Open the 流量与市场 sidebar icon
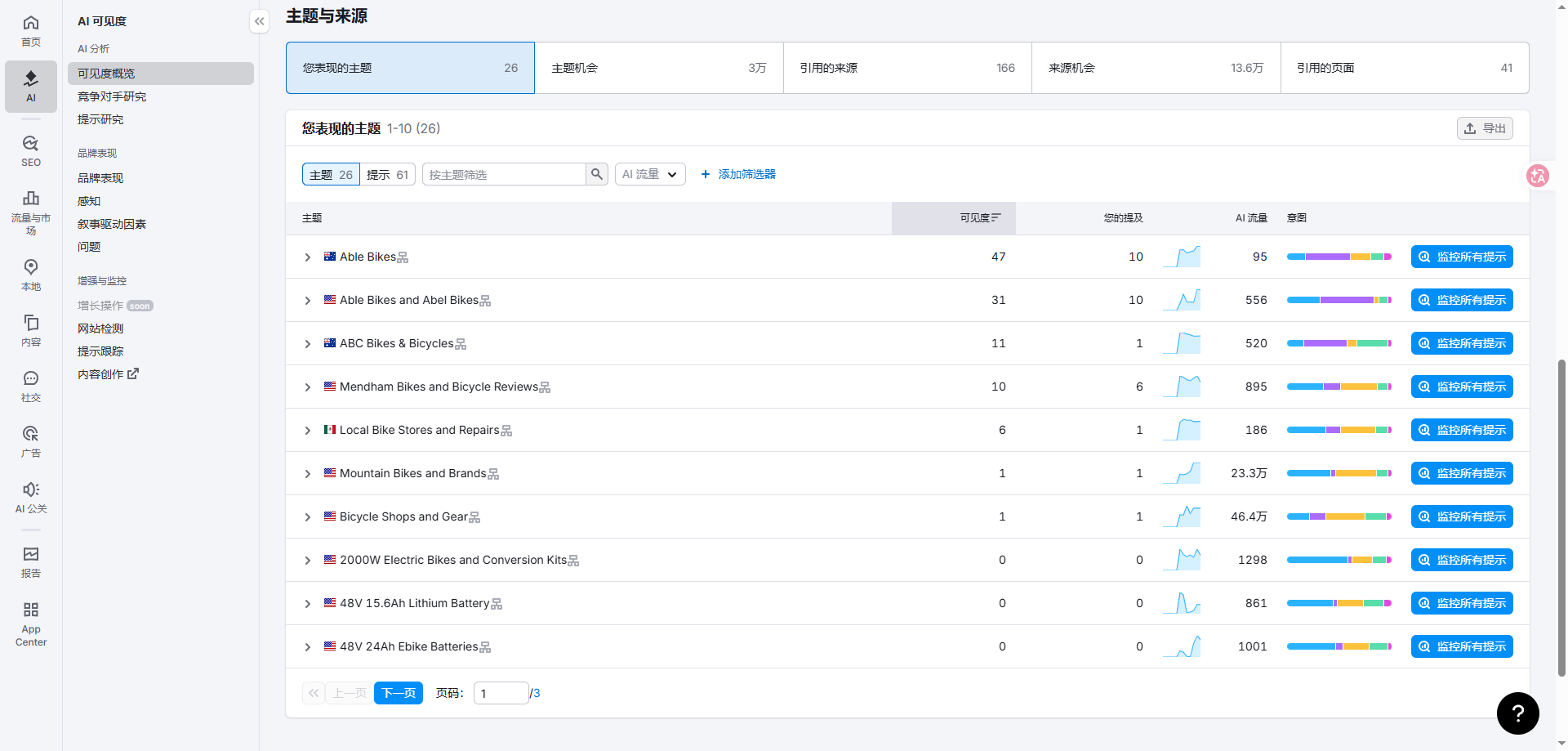 coord(31,211)
